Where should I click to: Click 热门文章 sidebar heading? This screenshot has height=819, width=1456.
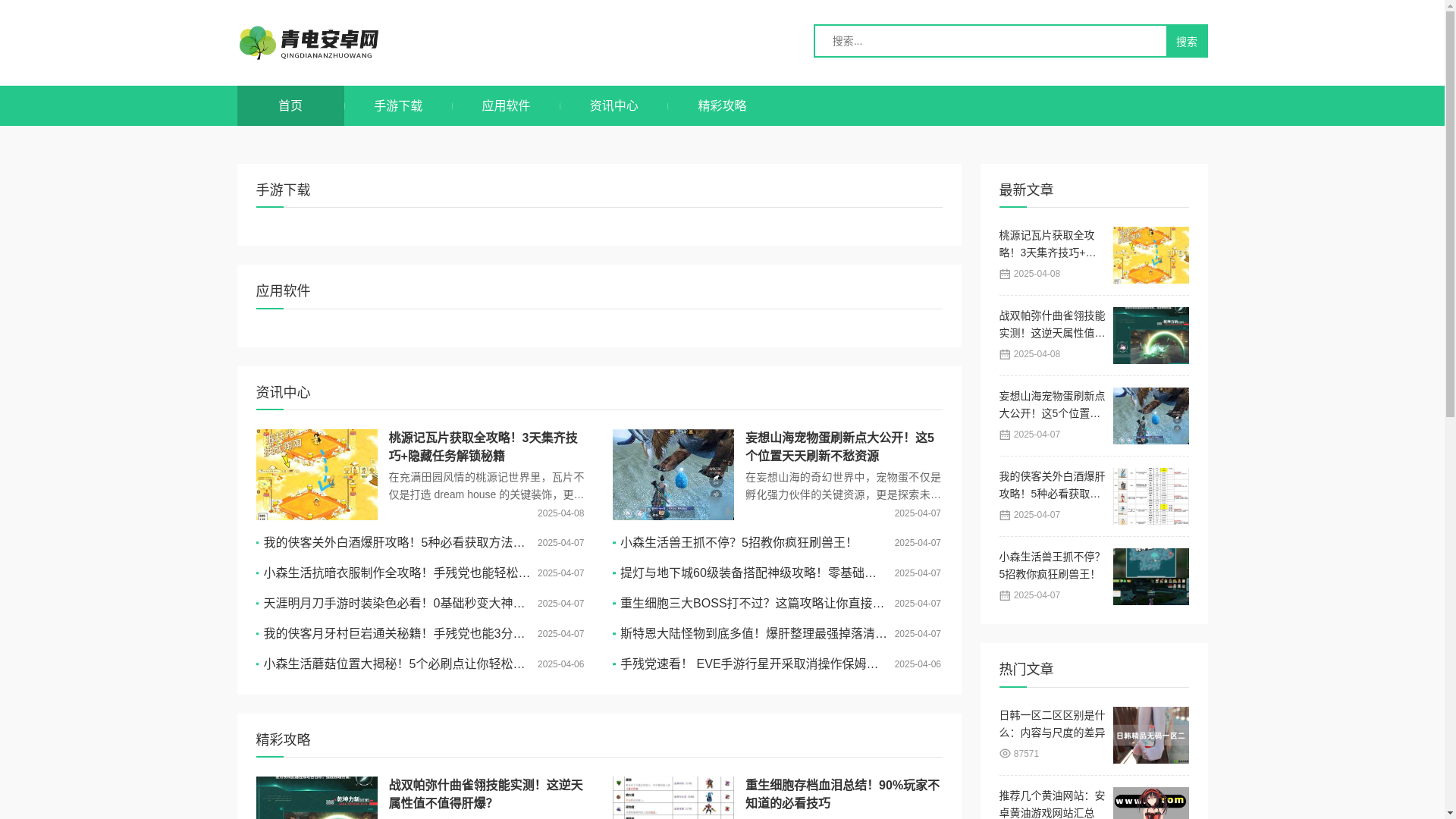[x=1026, y=669]
